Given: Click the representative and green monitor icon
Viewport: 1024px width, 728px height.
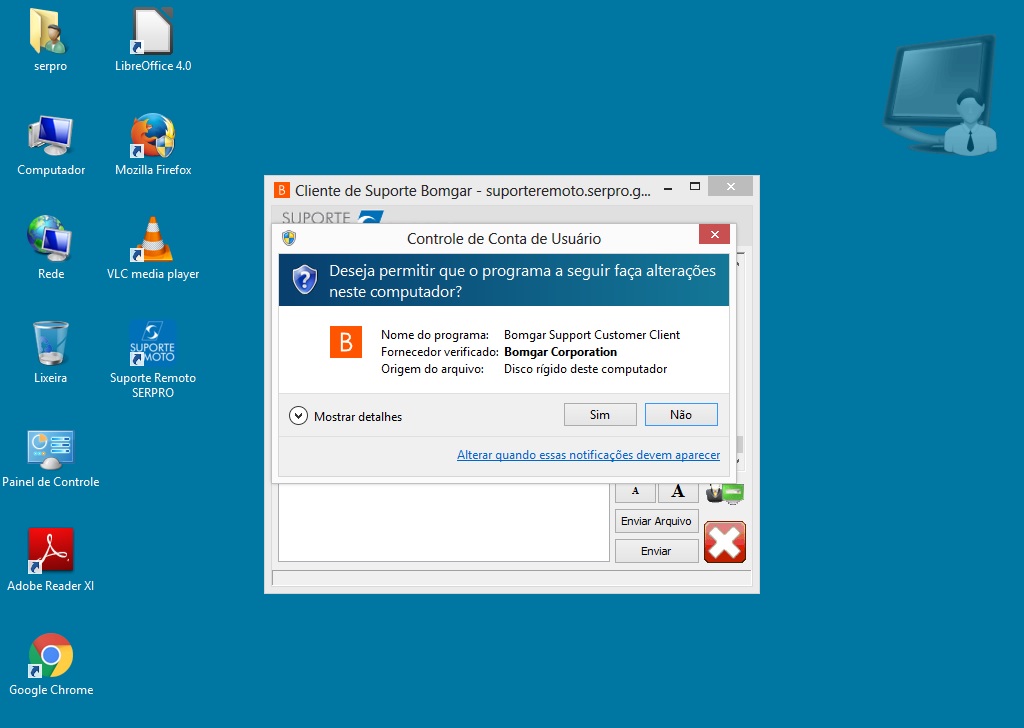Looking at the screenshot, I should 724,493.
